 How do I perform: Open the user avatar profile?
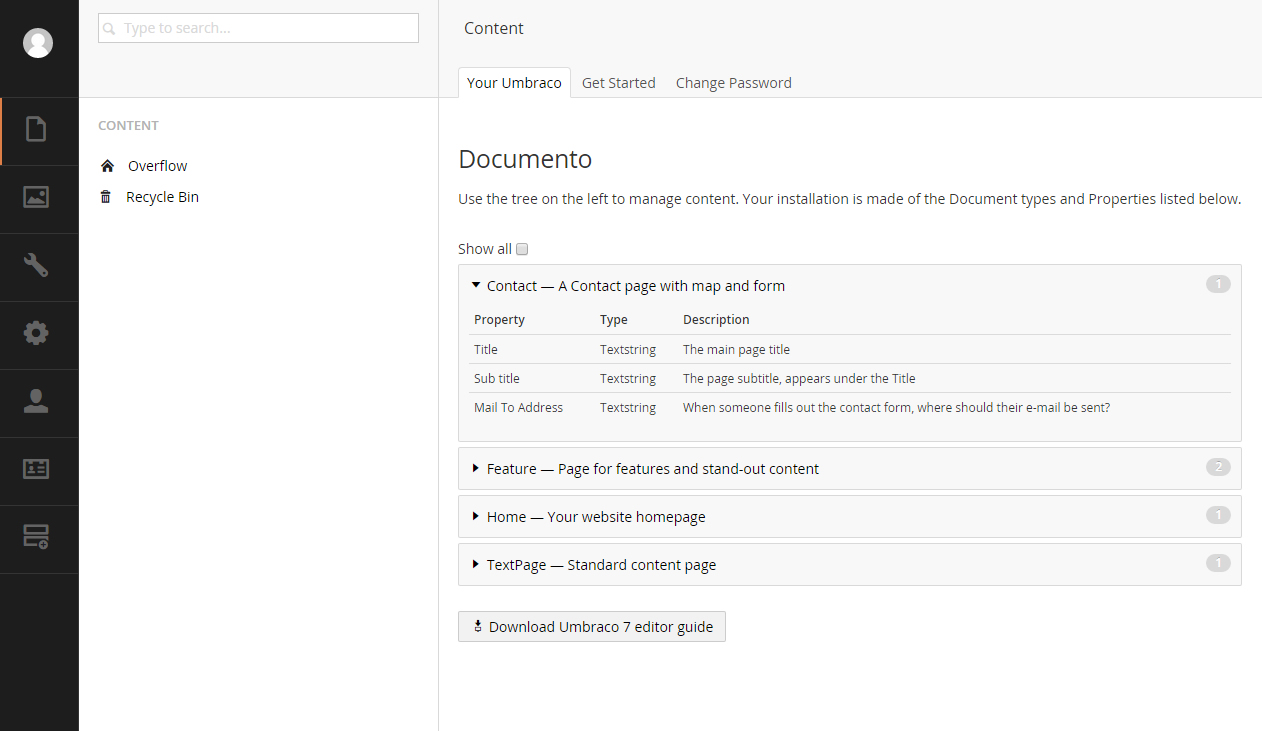pyautogui.click(x=38, y=43)
